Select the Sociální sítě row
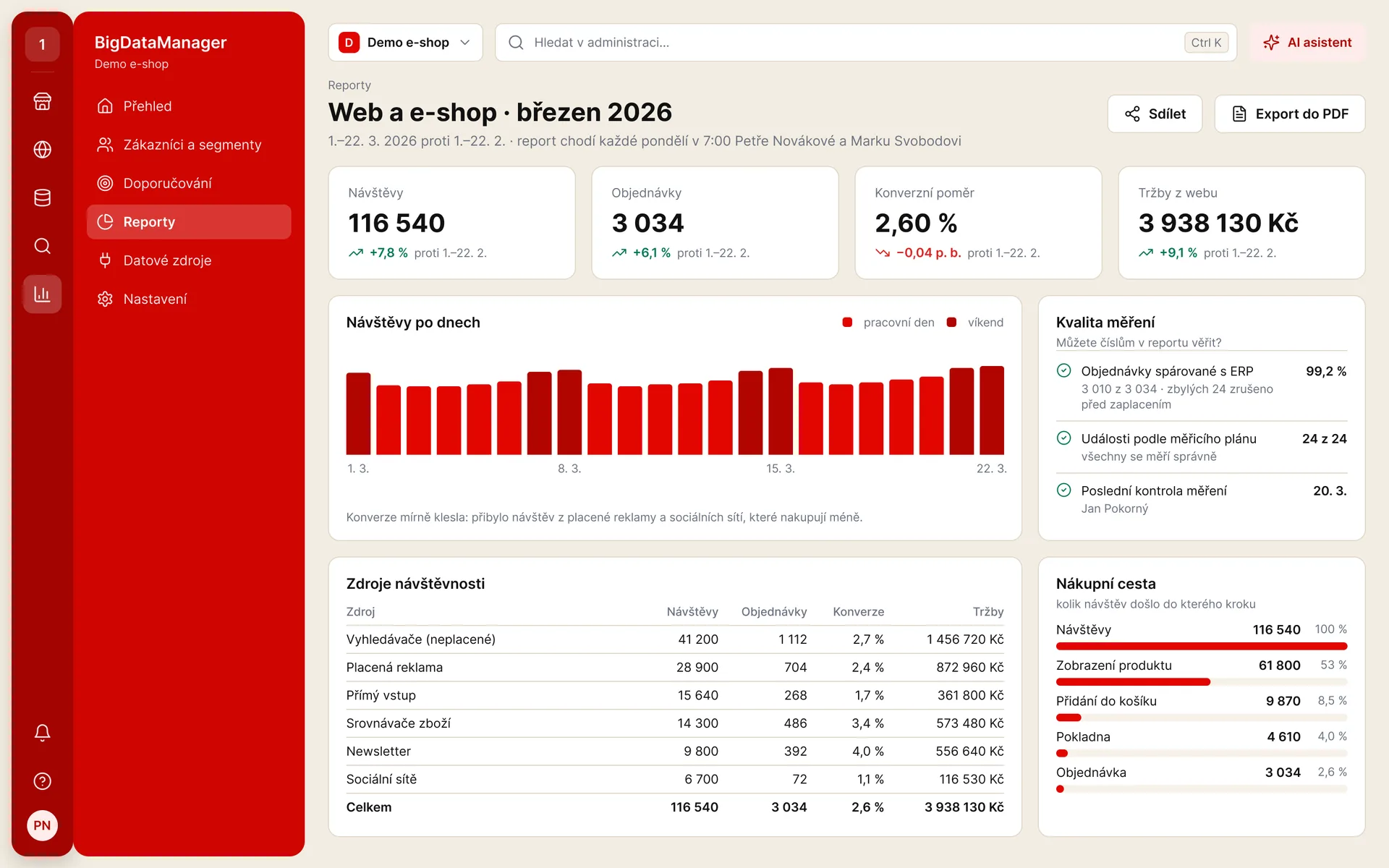This screenshot has width=1389, height=868. point(674,779)
